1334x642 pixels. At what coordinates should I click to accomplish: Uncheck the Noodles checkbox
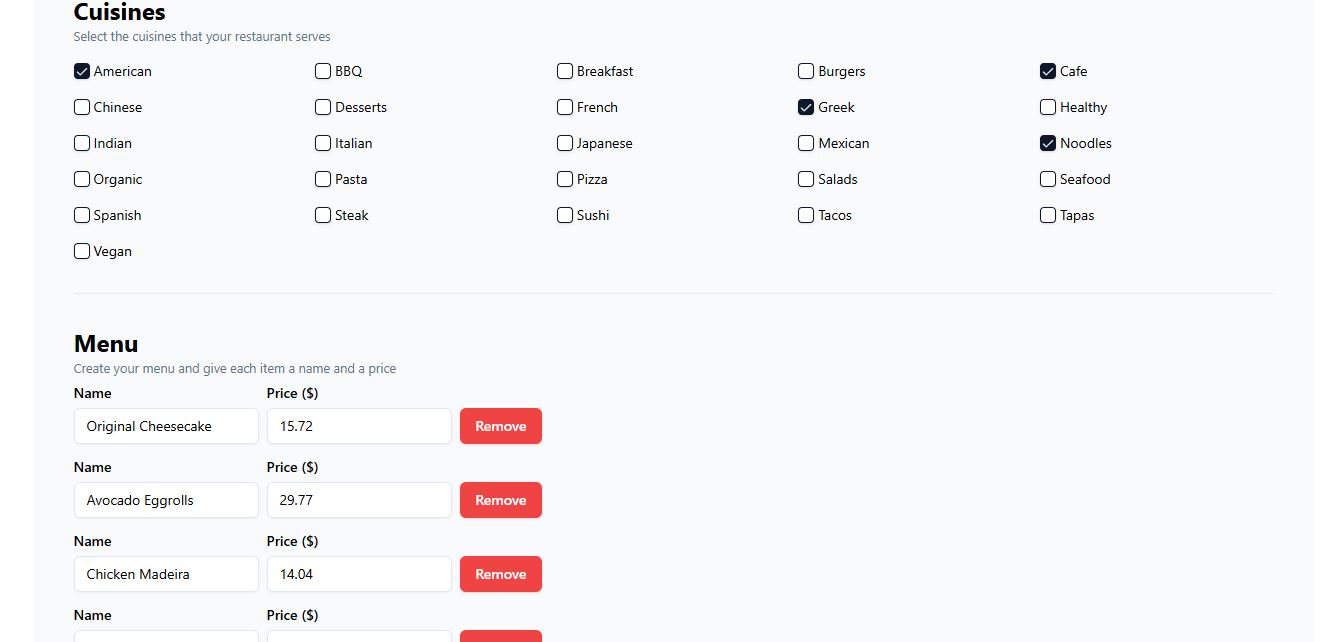click(x=1048, y=143)
